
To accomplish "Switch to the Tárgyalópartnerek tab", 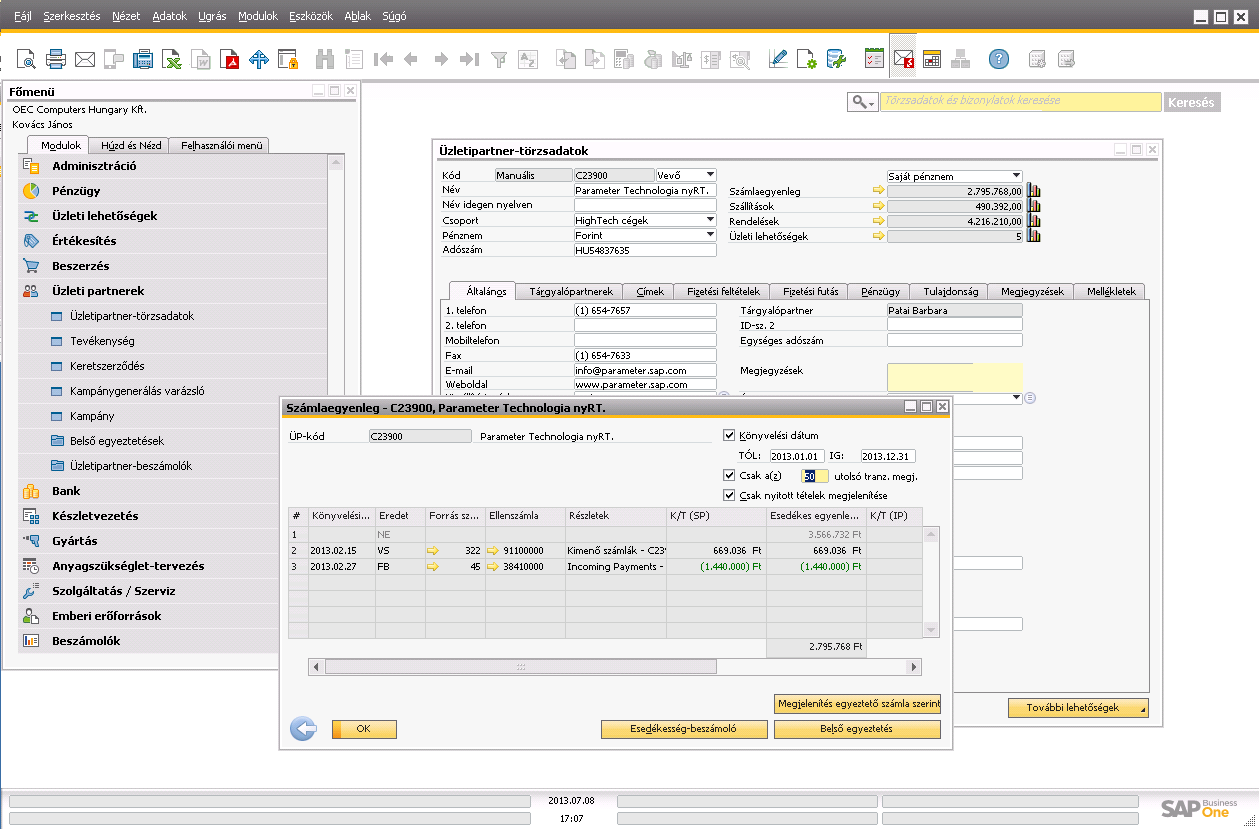I will coord(571,292).
